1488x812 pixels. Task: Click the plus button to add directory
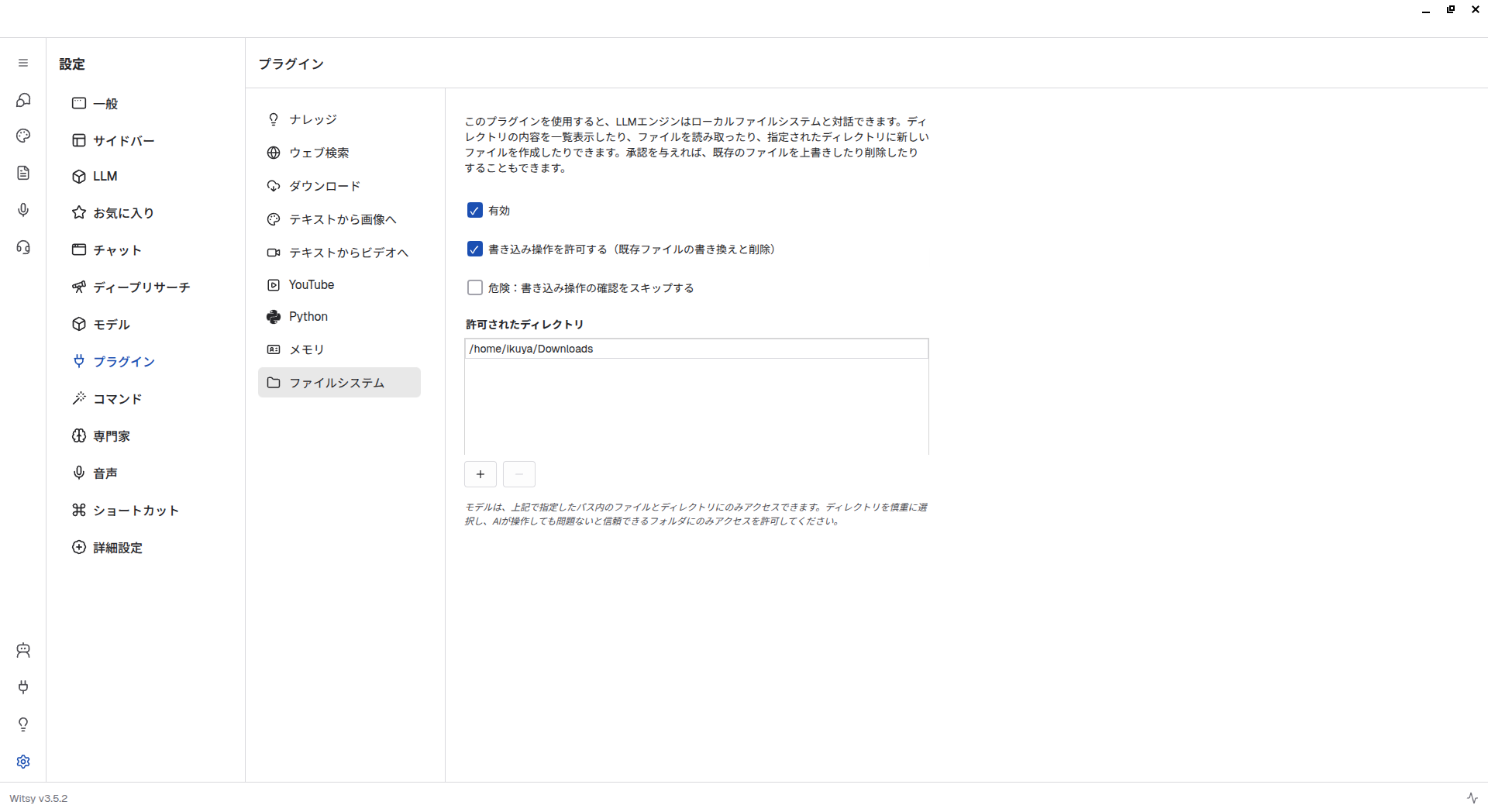(x=480, y=474)
